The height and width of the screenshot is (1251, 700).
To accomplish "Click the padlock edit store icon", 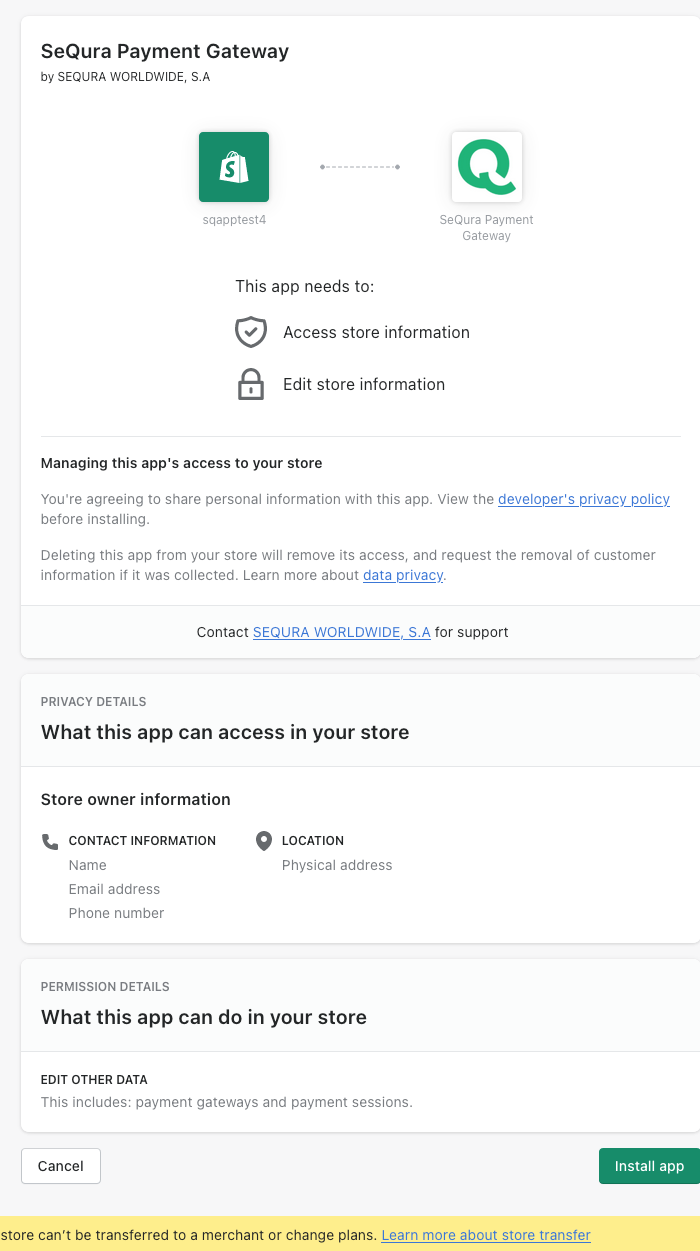I will point(250,384).
